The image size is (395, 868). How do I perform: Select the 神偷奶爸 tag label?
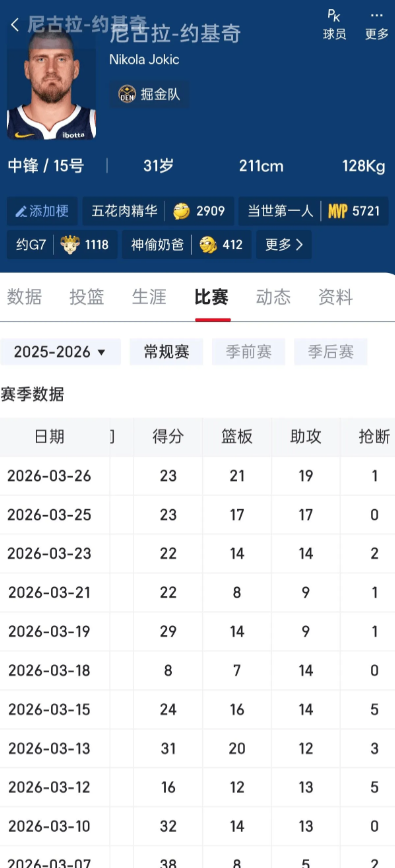coord(158,244)
